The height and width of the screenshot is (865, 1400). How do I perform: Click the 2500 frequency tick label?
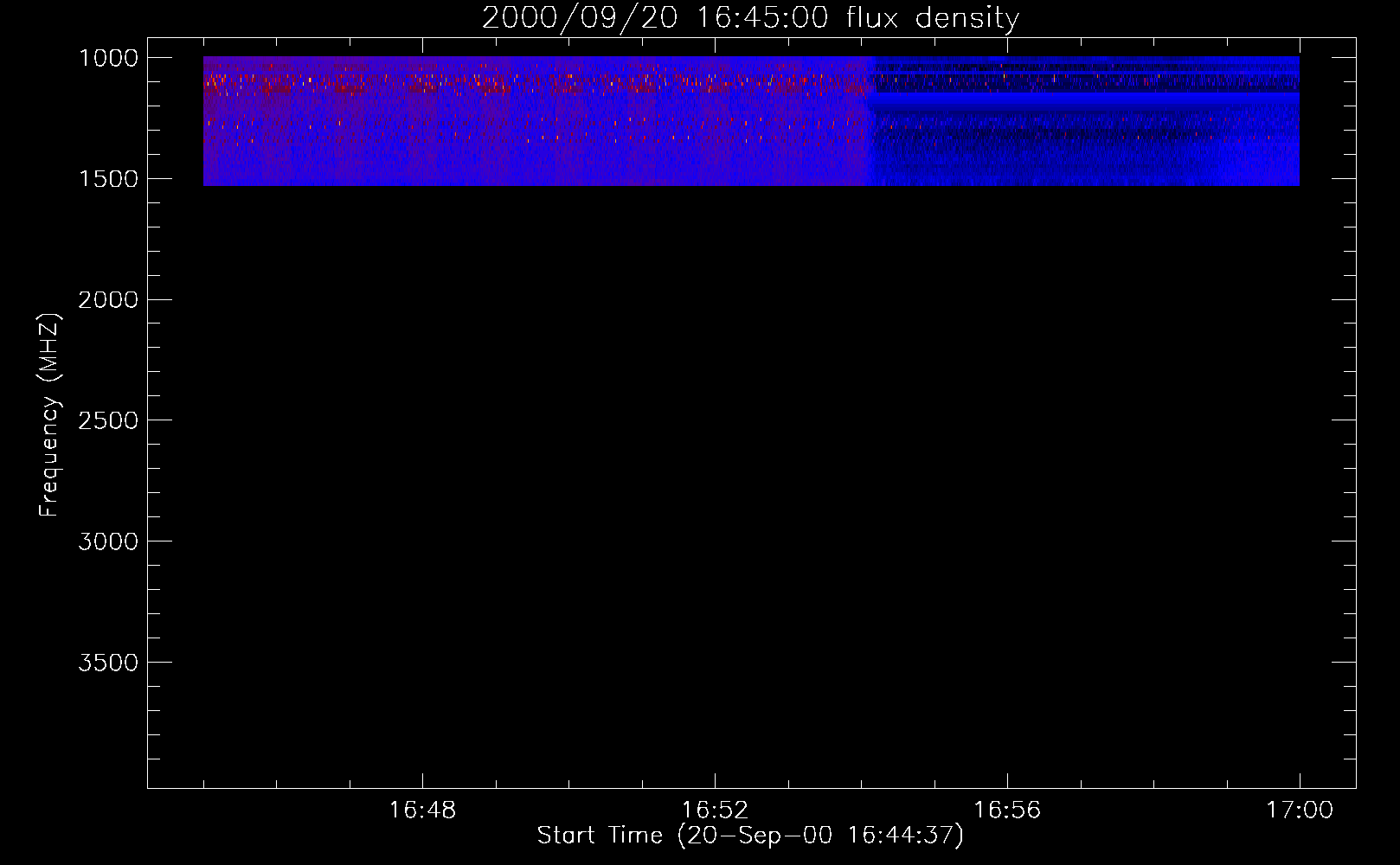pyautogui.click(x=108, y=420)
